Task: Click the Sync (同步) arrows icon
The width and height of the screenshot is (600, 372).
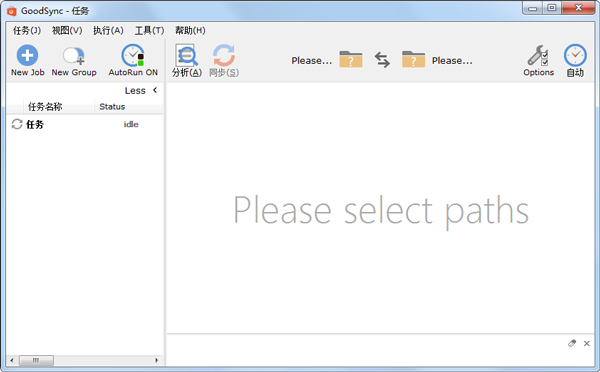Action: (x=224, y=55)
